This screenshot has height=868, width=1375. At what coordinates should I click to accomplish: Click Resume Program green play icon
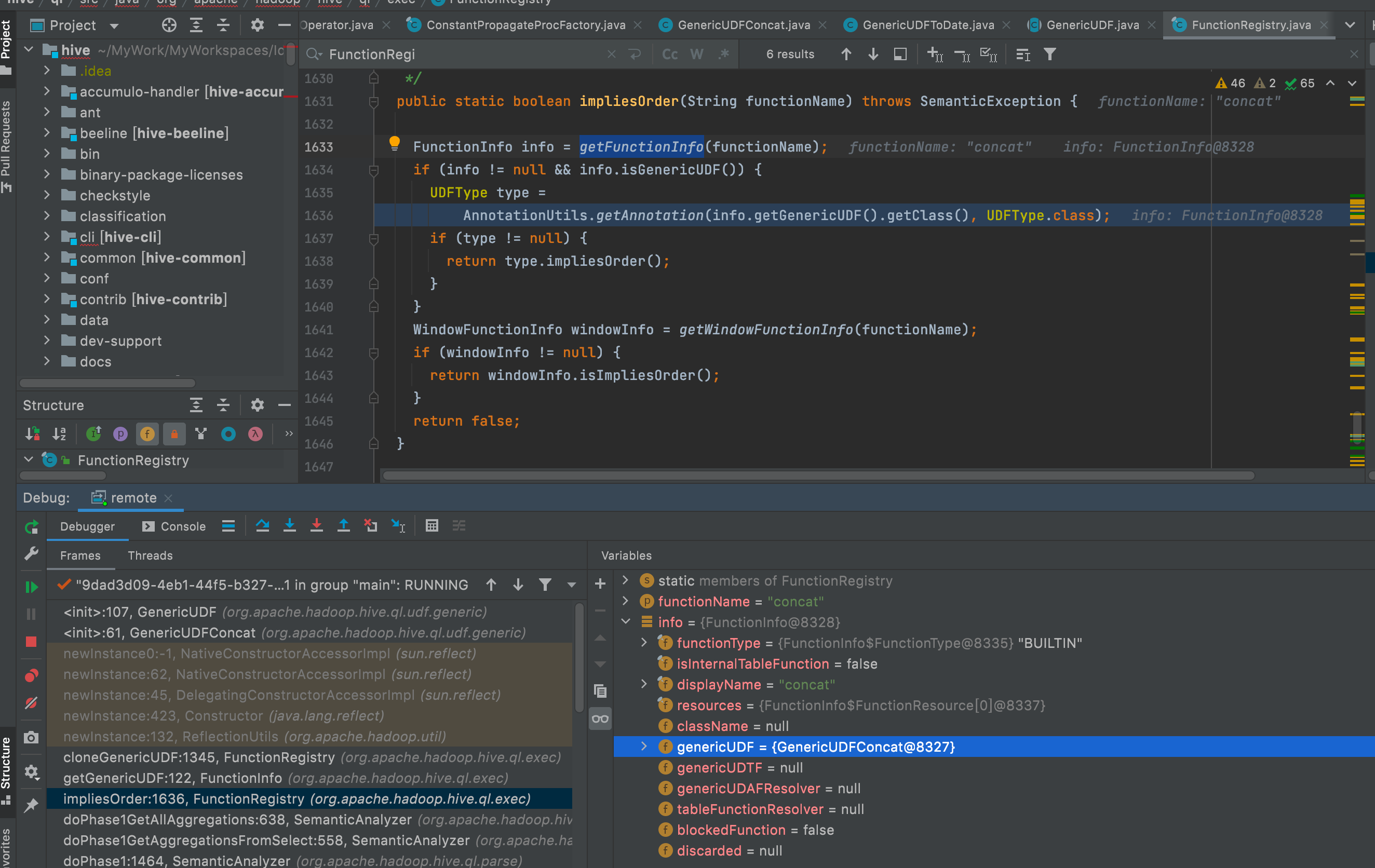(31, 587)
